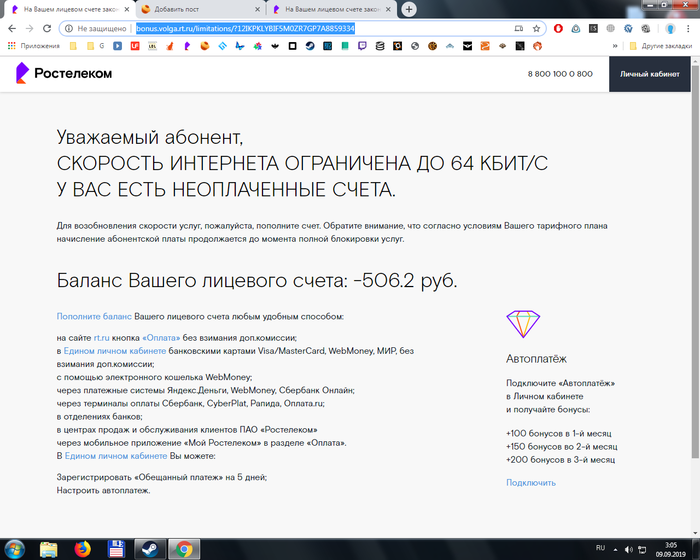700x560 pixels.
Task: Click the browser forward arrow
Action: pyautogui.click(x=29, y=29)
